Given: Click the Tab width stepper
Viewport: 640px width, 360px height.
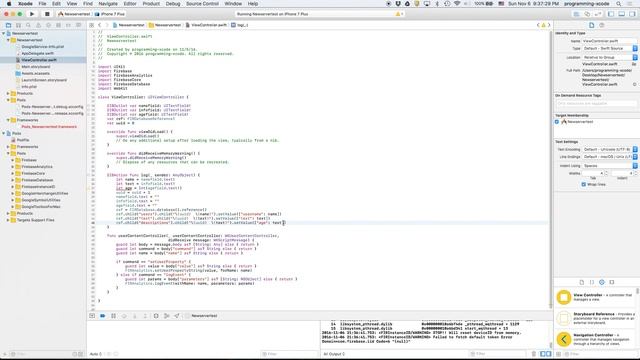Looking at the screenshot, I should coord(606,173).
